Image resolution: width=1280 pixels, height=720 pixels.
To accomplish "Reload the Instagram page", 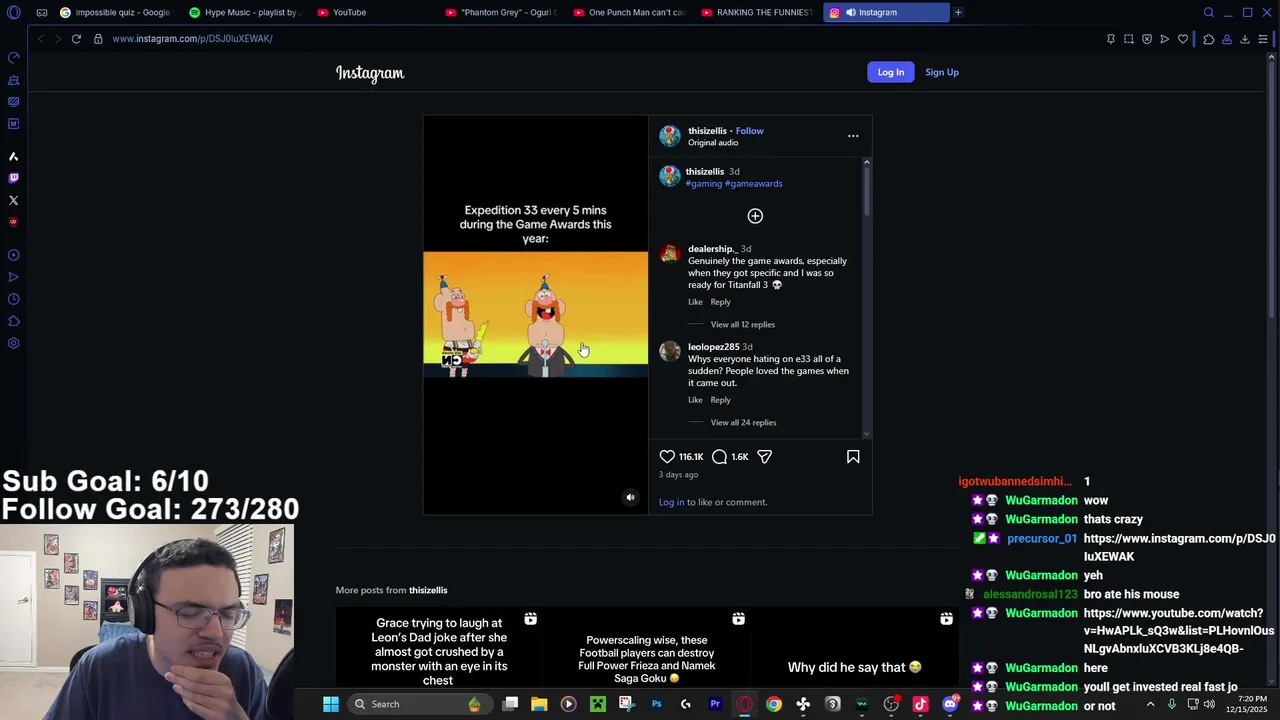I will click(76, 39).
